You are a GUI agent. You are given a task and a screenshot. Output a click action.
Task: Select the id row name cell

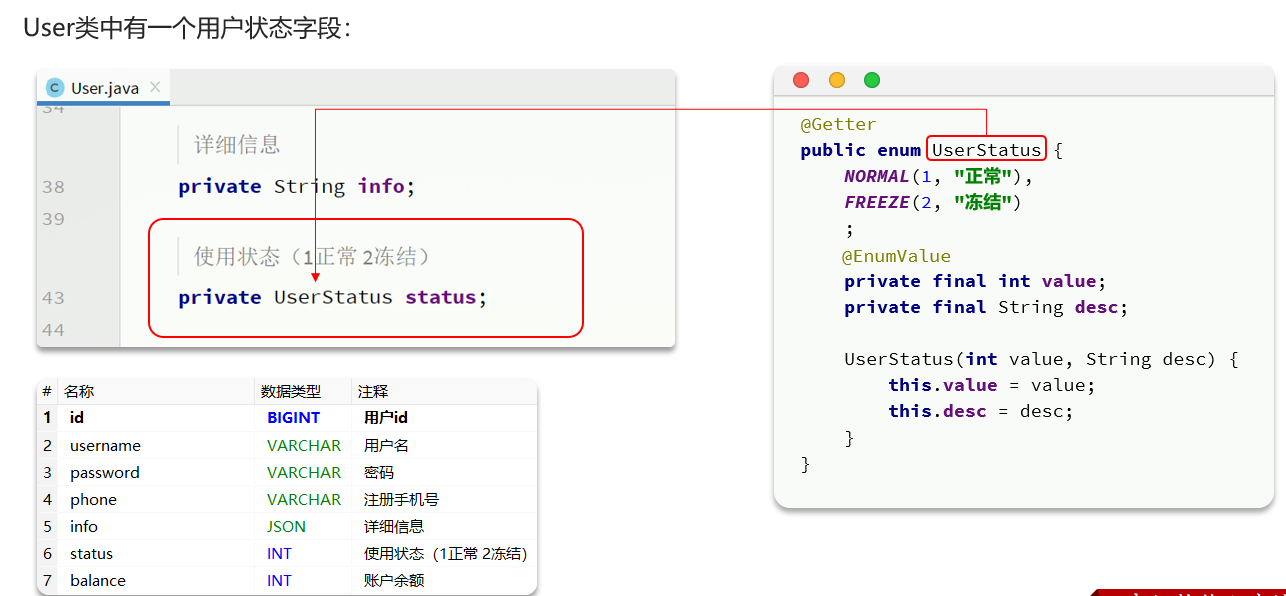(77, 418)
